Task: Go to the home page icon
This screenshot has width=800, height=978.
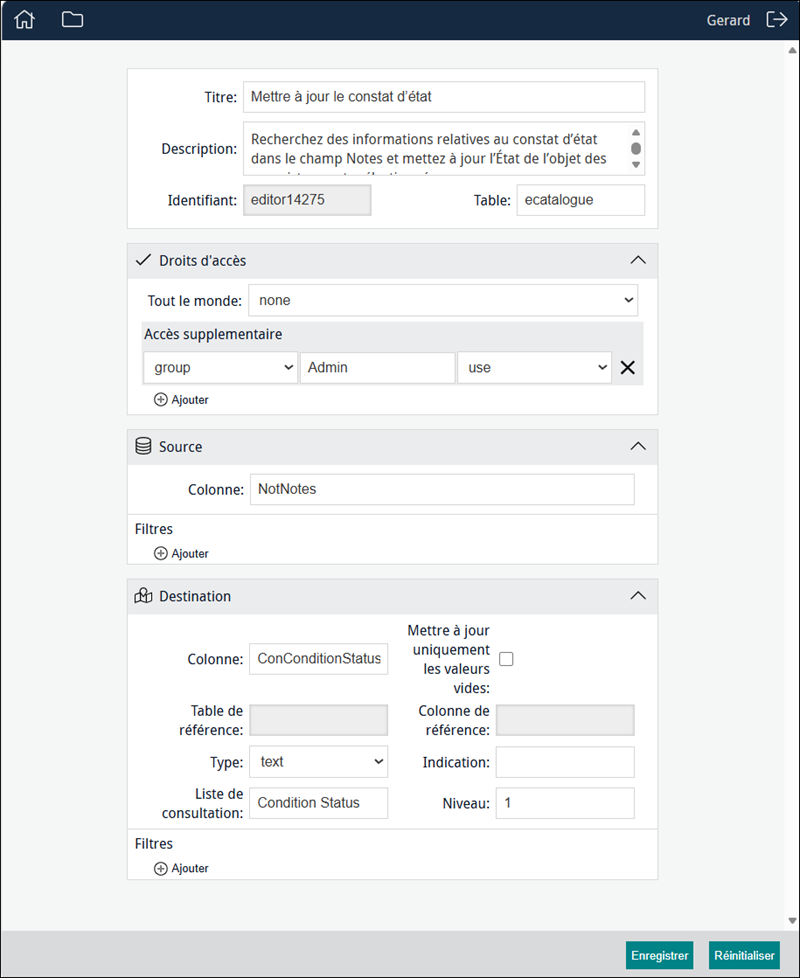Action: point(24,20)
